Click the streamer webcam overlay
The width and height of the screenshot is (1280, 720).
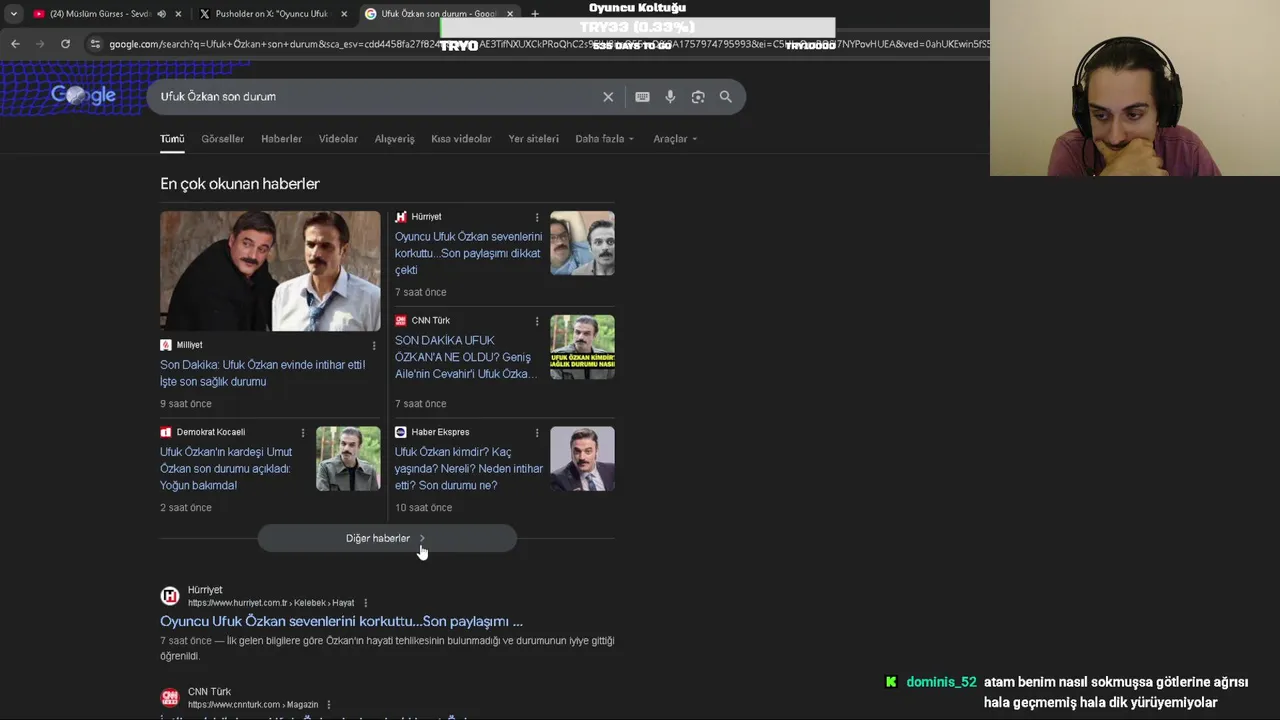(x=1135, y=88)
